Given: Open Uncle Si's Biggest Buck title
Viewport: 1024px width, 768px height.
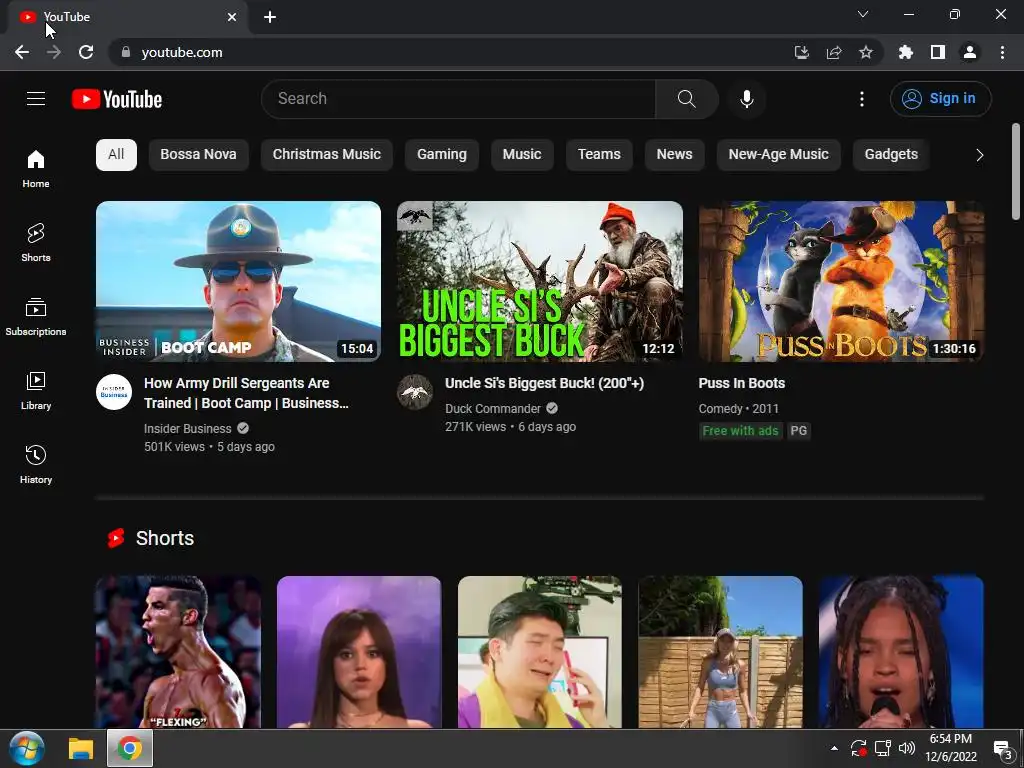Looking at the screenshot, I should 545,383.
